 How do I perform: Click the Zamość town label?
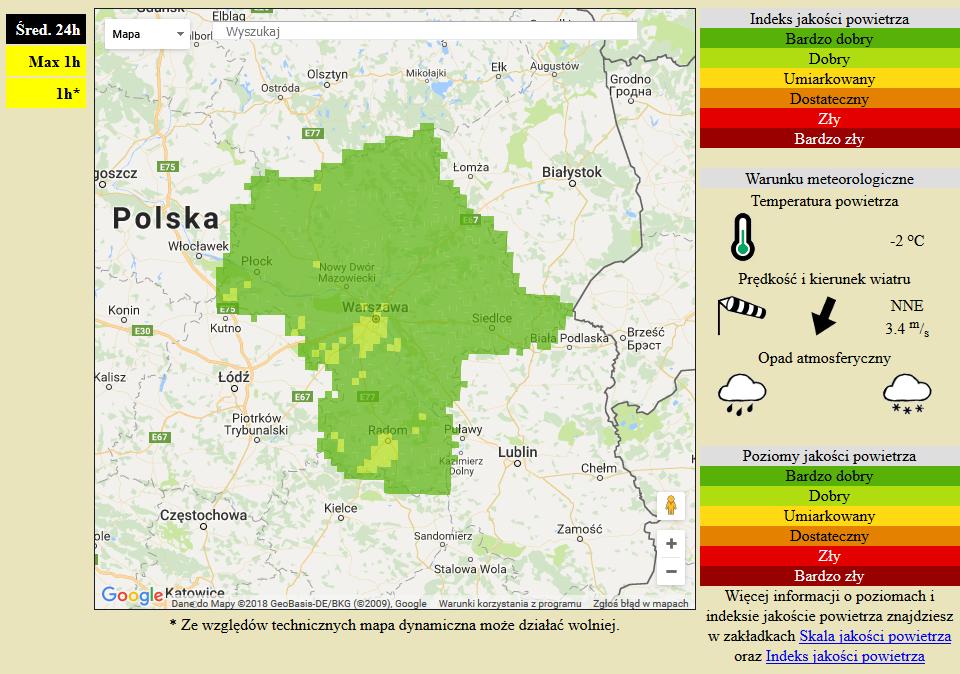(x=579, y=529)
